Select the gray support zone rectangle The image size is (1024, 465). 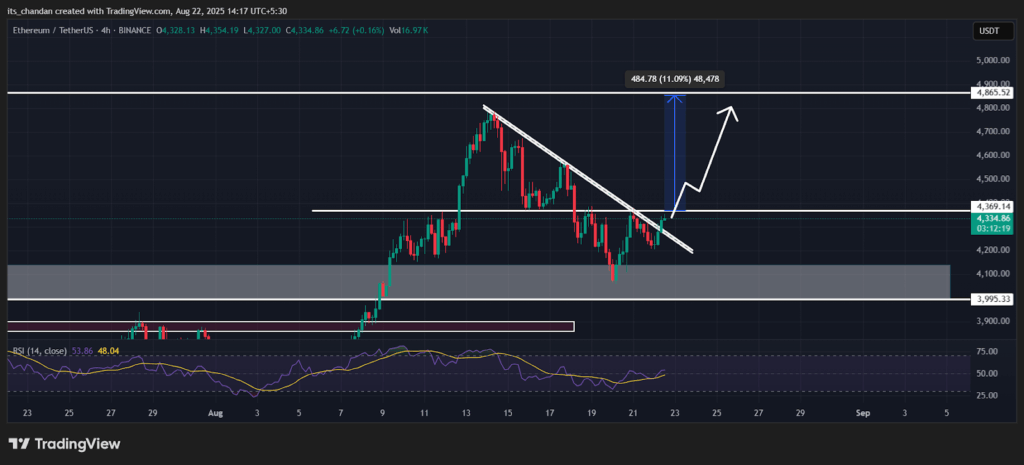pos(478,281)
